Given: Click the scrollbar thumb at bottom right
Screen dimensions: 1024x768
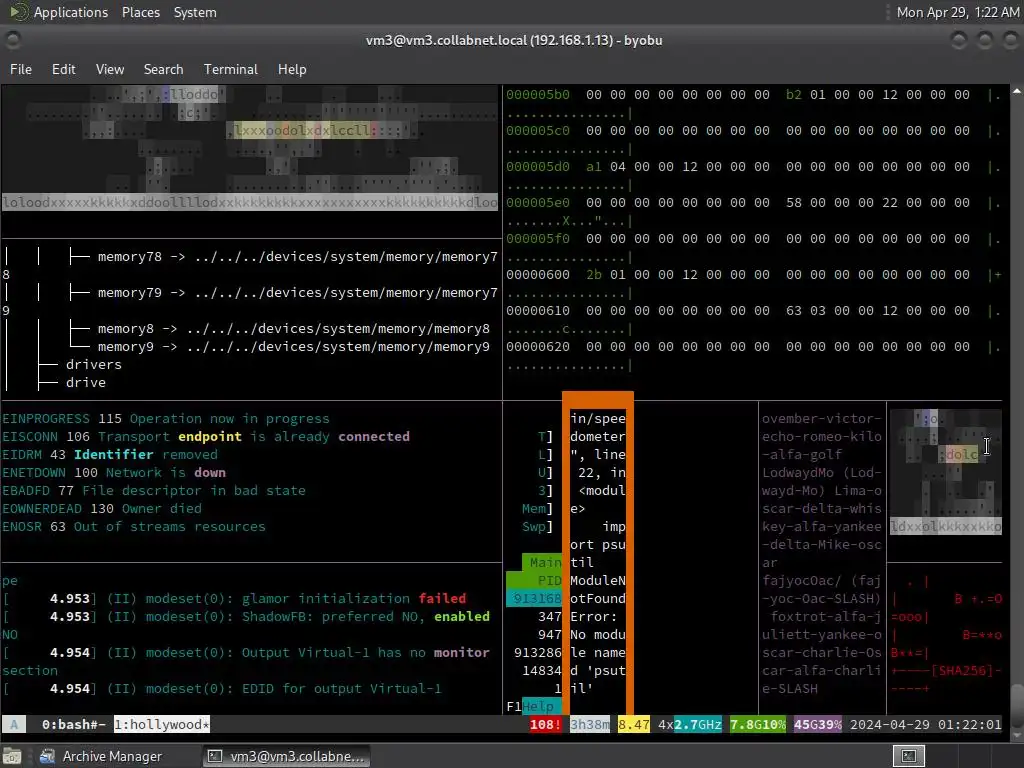Looking at the screenshot, I should (1017, 704).
